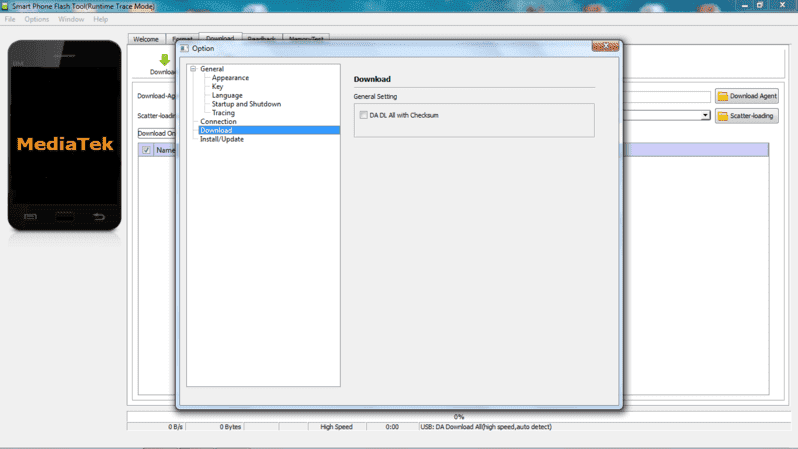The height and width of the screenshot is (449, 798).
Task: Enable DA DL All with Checksum checkbox
Action: coord(363,115)
